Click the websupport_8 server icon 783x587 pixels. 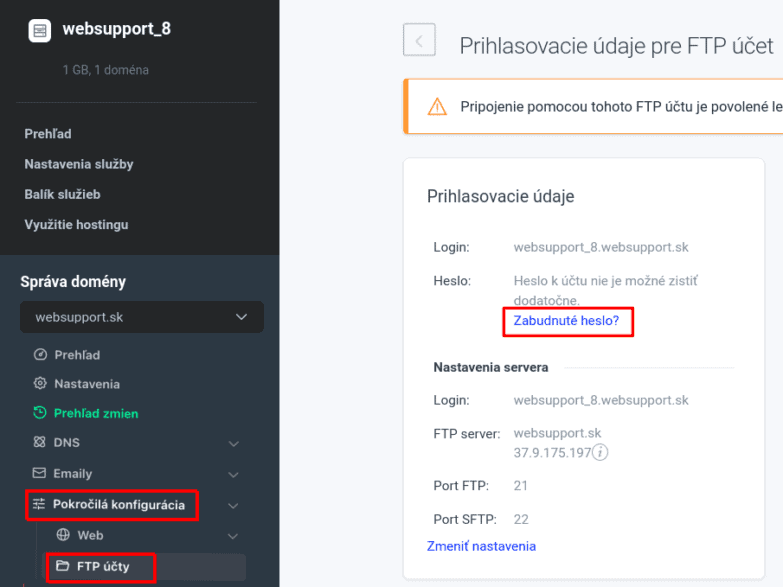(40, 31)
